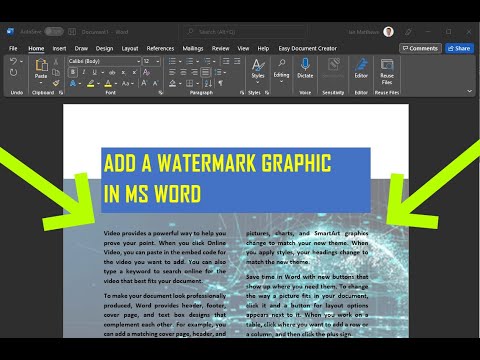Toggle Justify paragraph alignment
The width and height of the screenshot is (480, 360).
pos(206,72)
